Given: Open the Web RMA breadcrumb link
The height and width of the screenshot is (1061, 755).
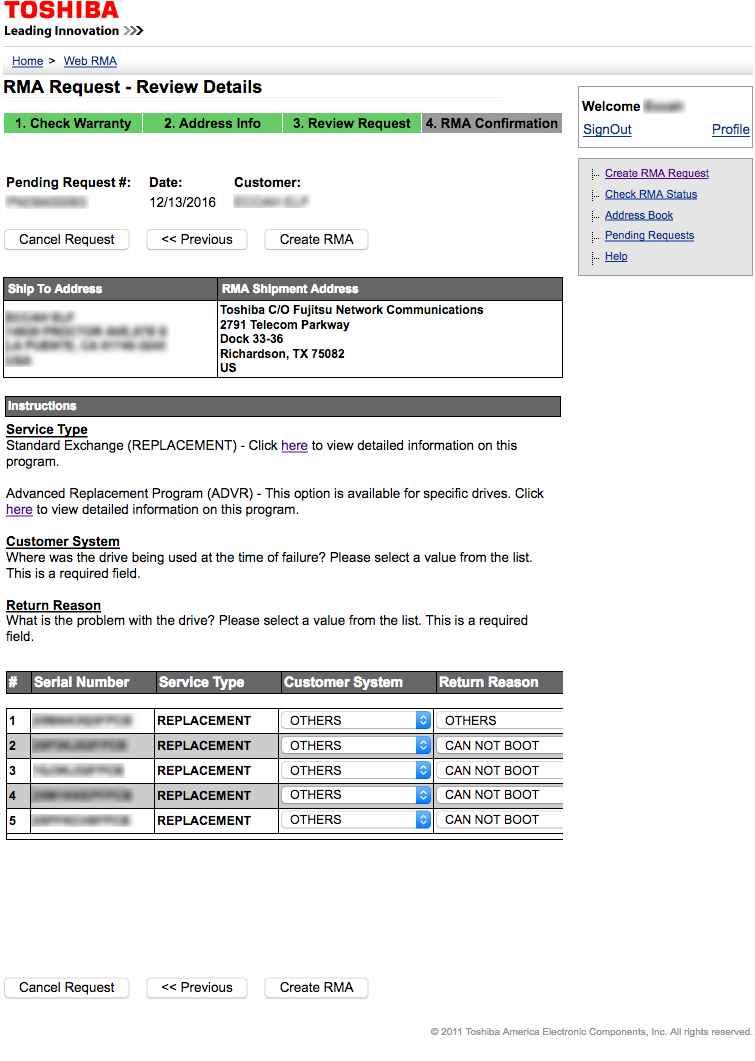Looking at the screenshot, I should [x=90, y=61].
